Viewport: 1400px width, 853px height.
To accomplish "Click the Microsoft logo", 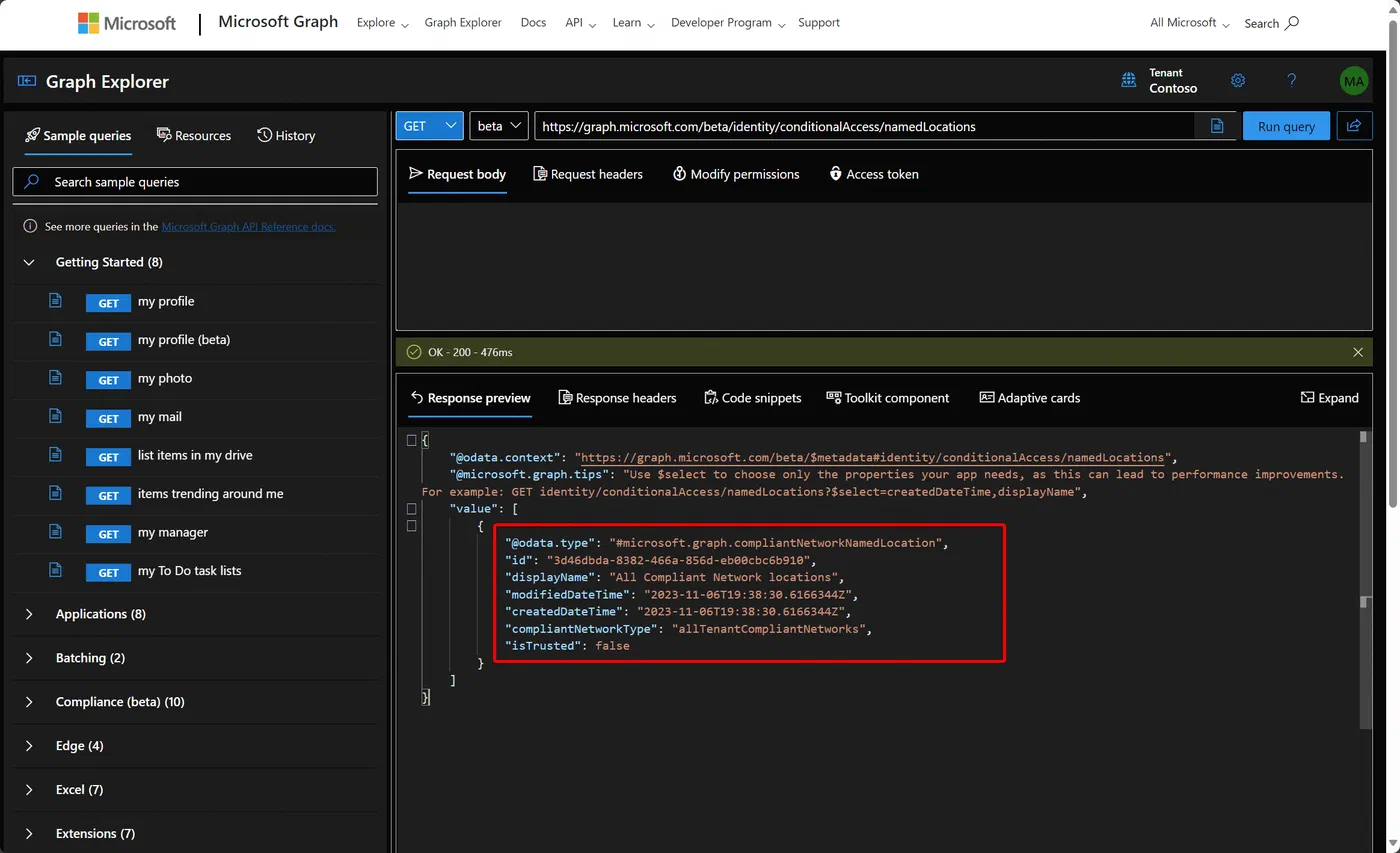I will point(127,23).
